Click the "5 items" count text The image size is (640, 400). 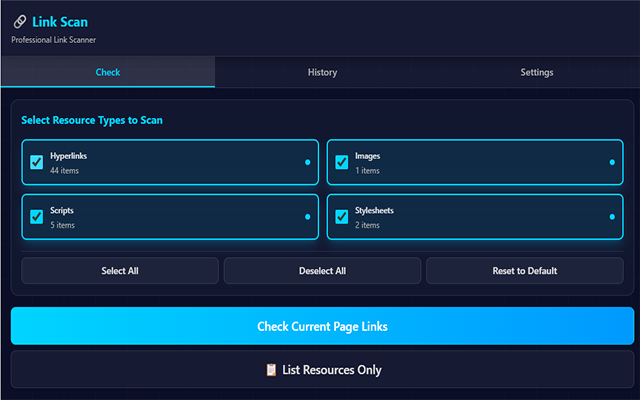click(x=62, y=225)
